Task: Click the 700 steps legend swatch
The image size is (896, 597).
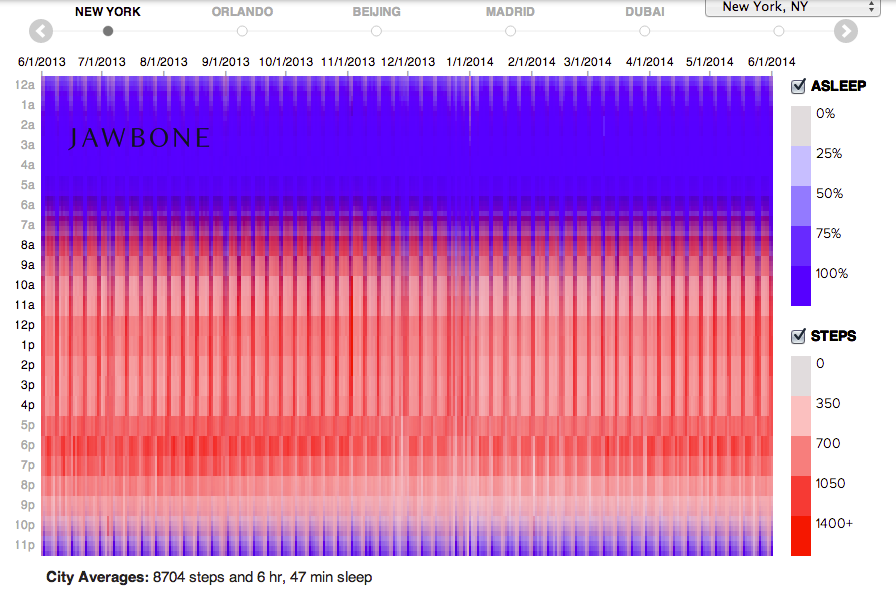Action: pos(801,456)
